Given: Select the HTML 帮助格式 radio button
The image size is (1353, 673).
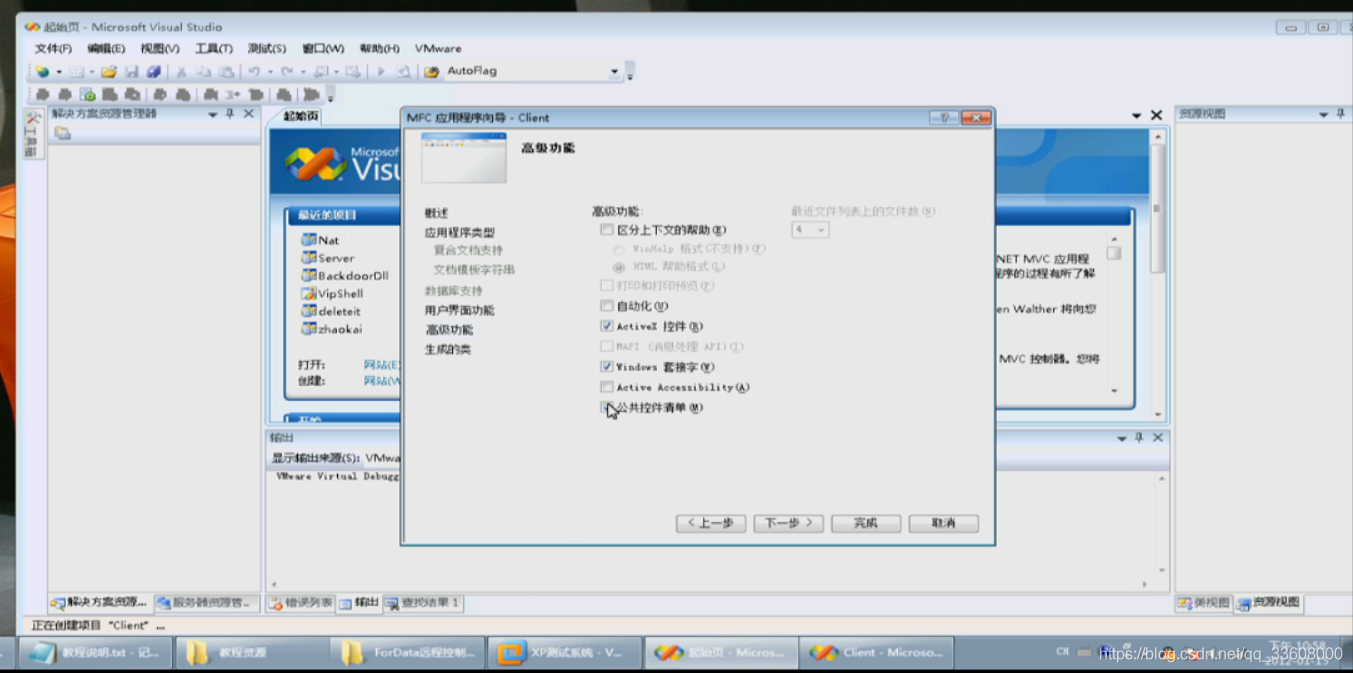Looking at the screenshot, I should (620, 267).
